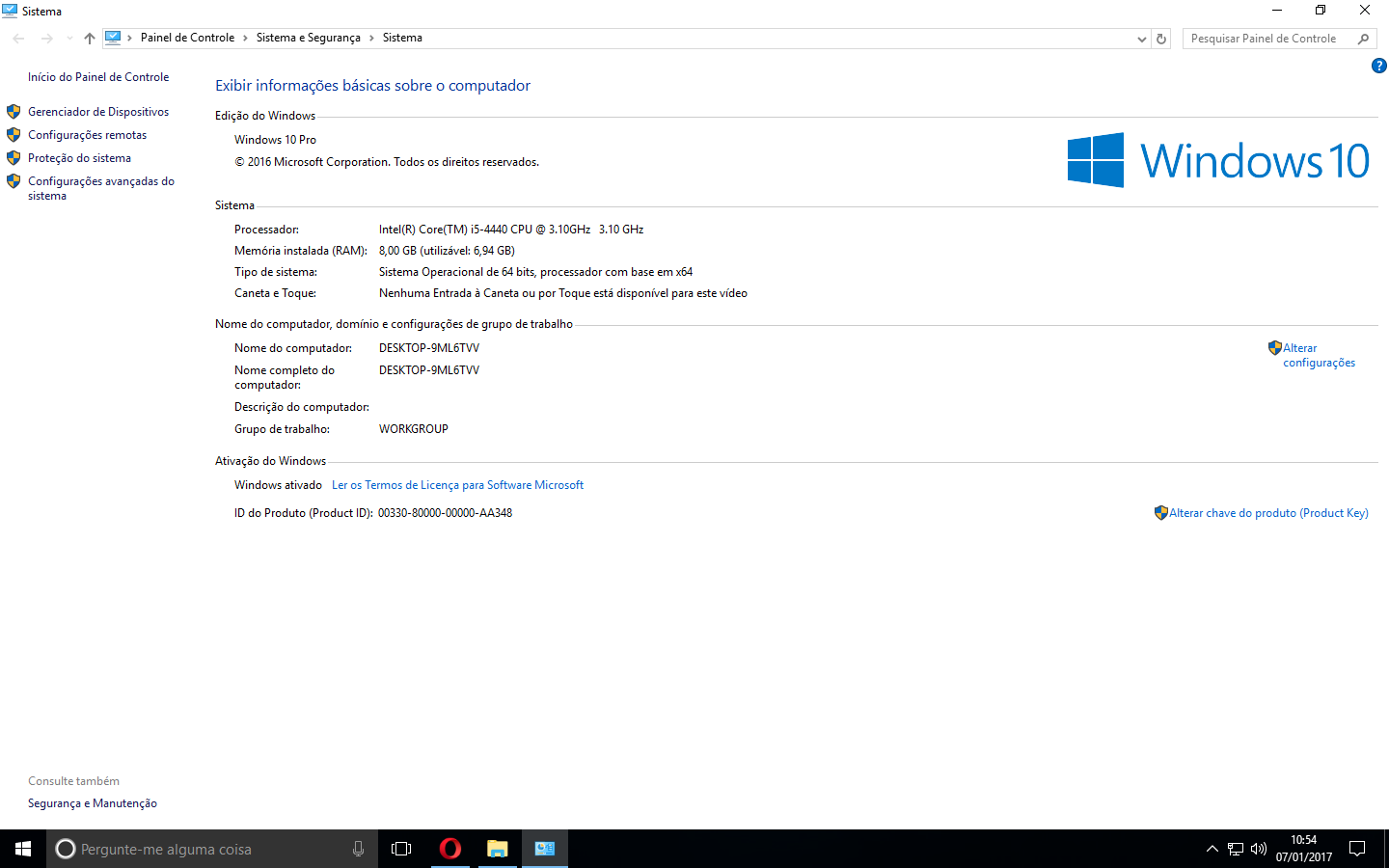Click shield icon beside Gerenciador de Dispositivos
Viewport: 1389px width, 868px height.
click(14, 112)
